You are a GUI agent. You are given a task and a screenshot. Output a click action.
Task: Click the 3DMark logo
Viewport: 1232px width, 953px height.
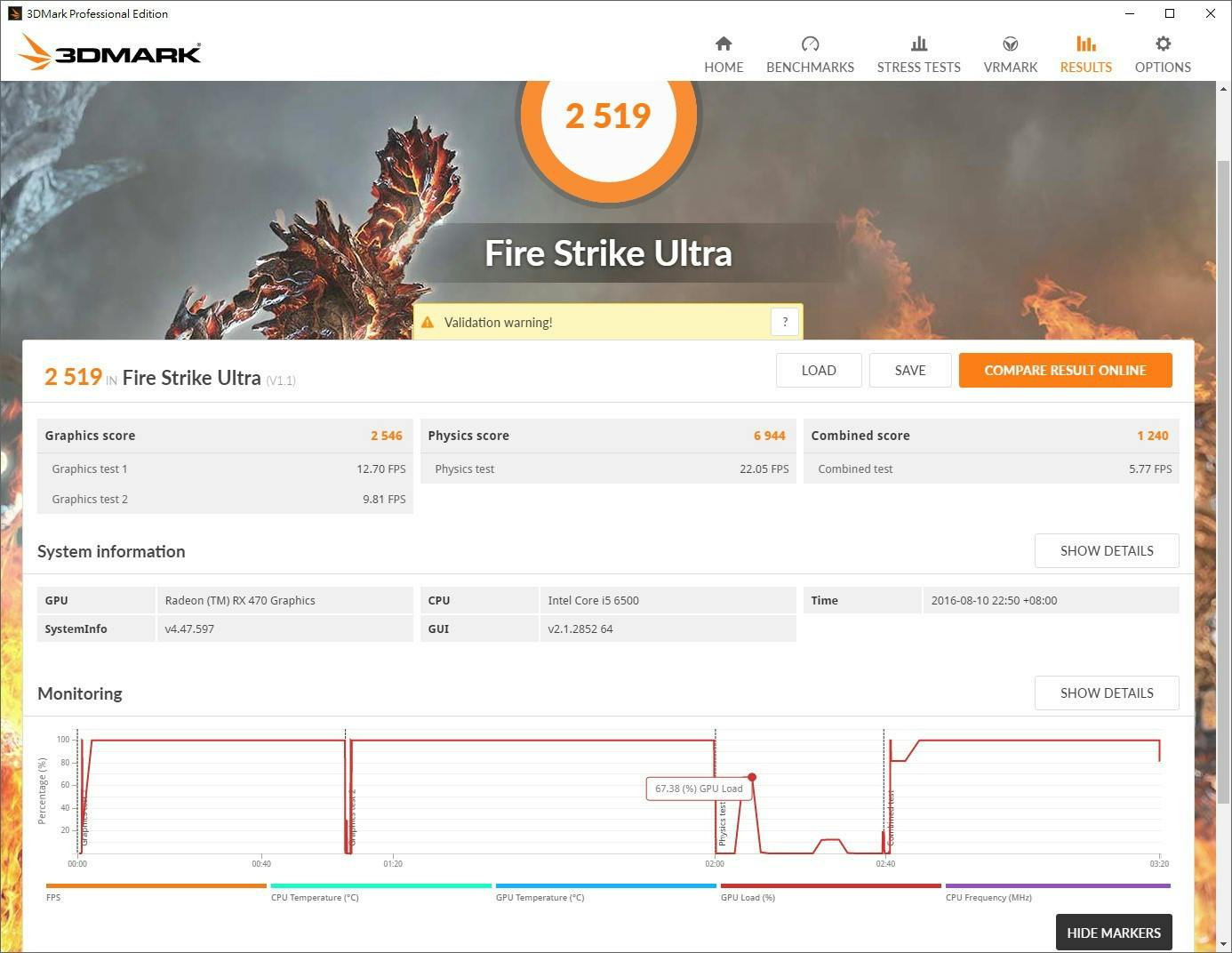109,52
